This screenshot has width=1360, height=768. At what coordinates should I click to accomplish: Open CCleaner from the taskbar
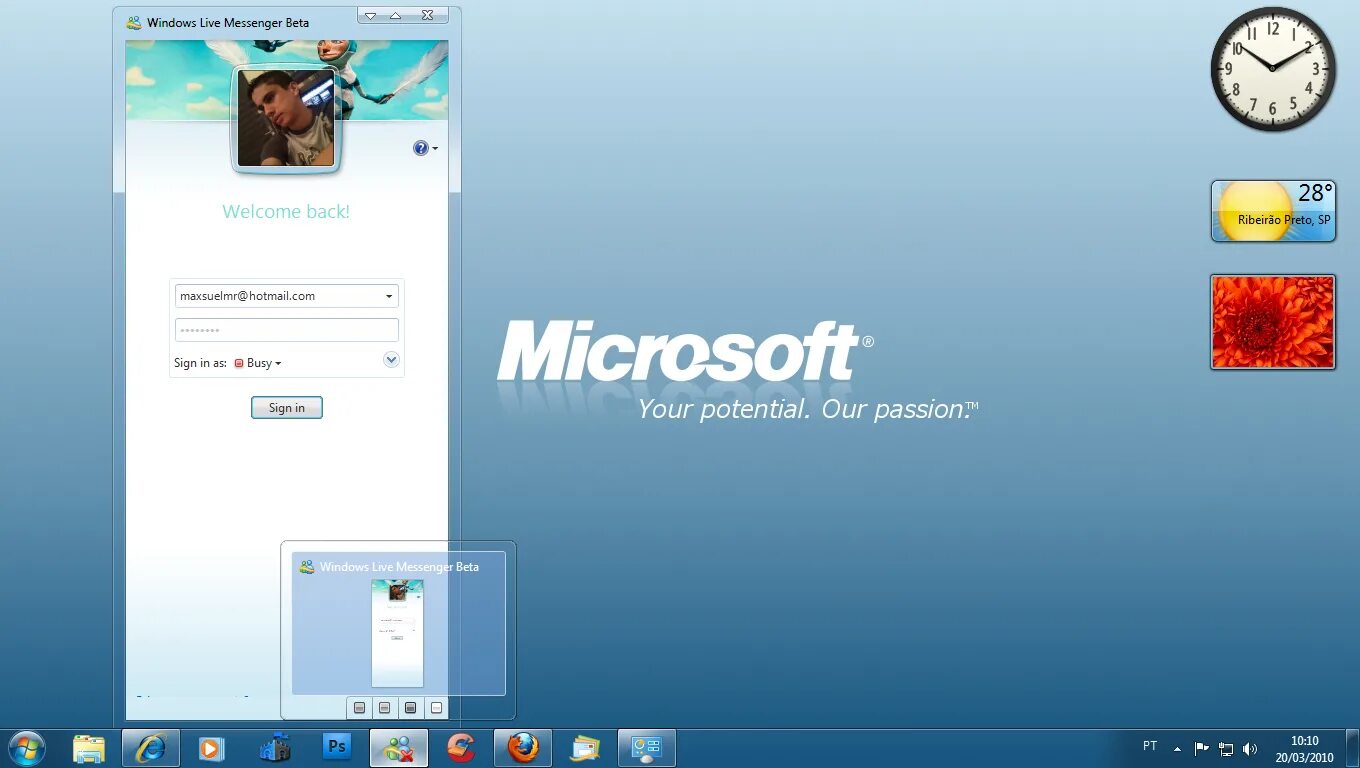pyautogui.click(x=461, y=748)
